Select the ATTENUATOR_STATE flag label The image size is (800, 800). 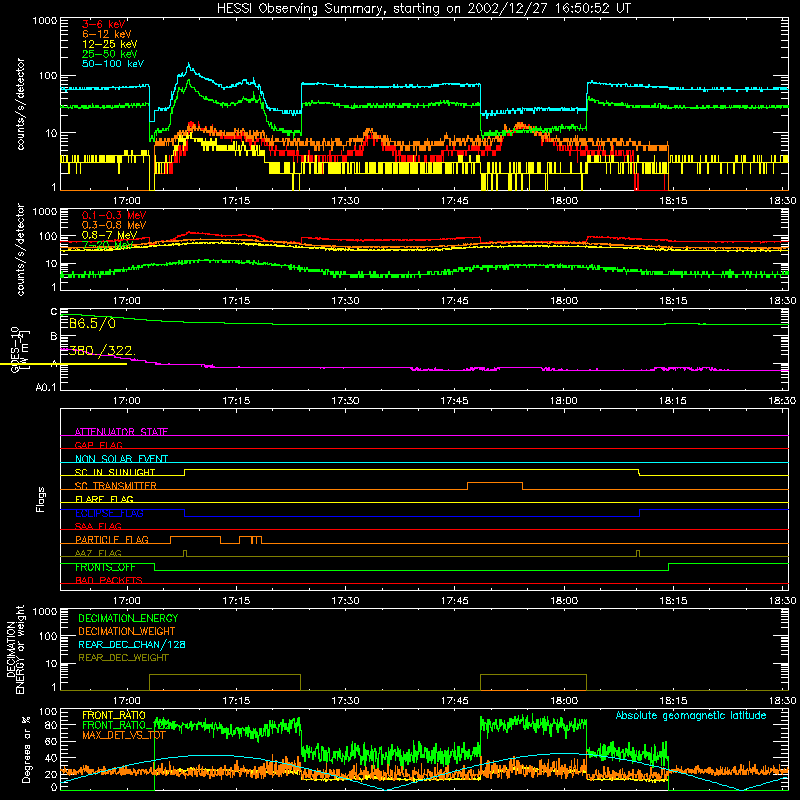pyautogui.click(x=121, y=432)
